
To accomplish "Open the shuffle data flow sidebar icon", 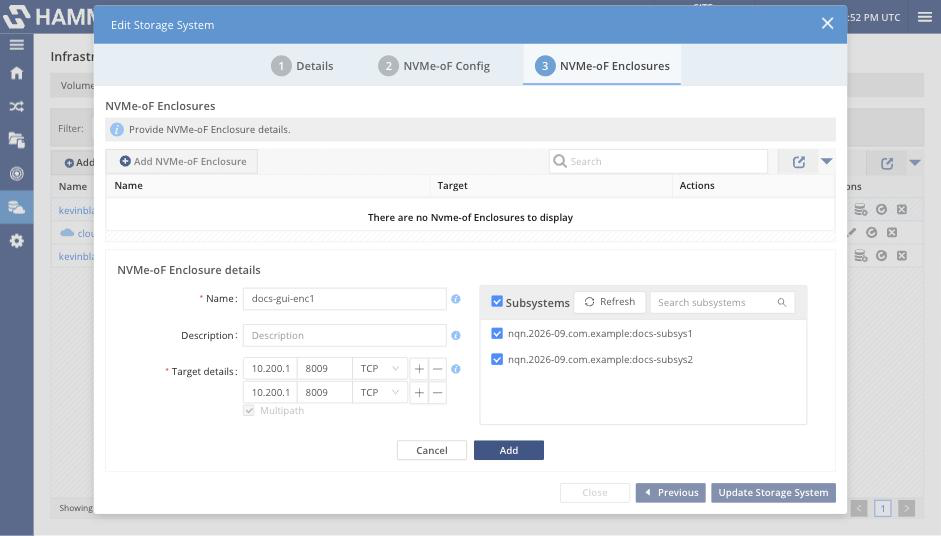I will 17,107.
